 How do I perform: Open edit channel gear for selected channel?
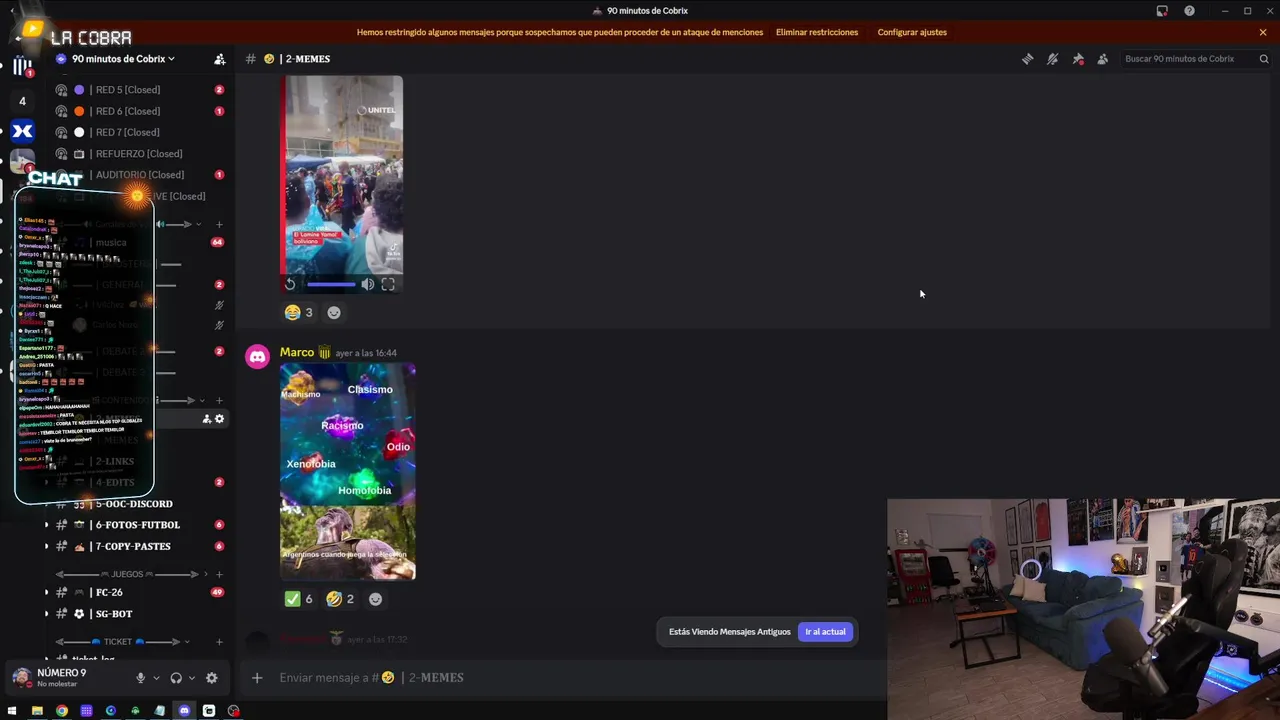coord(220,419)
